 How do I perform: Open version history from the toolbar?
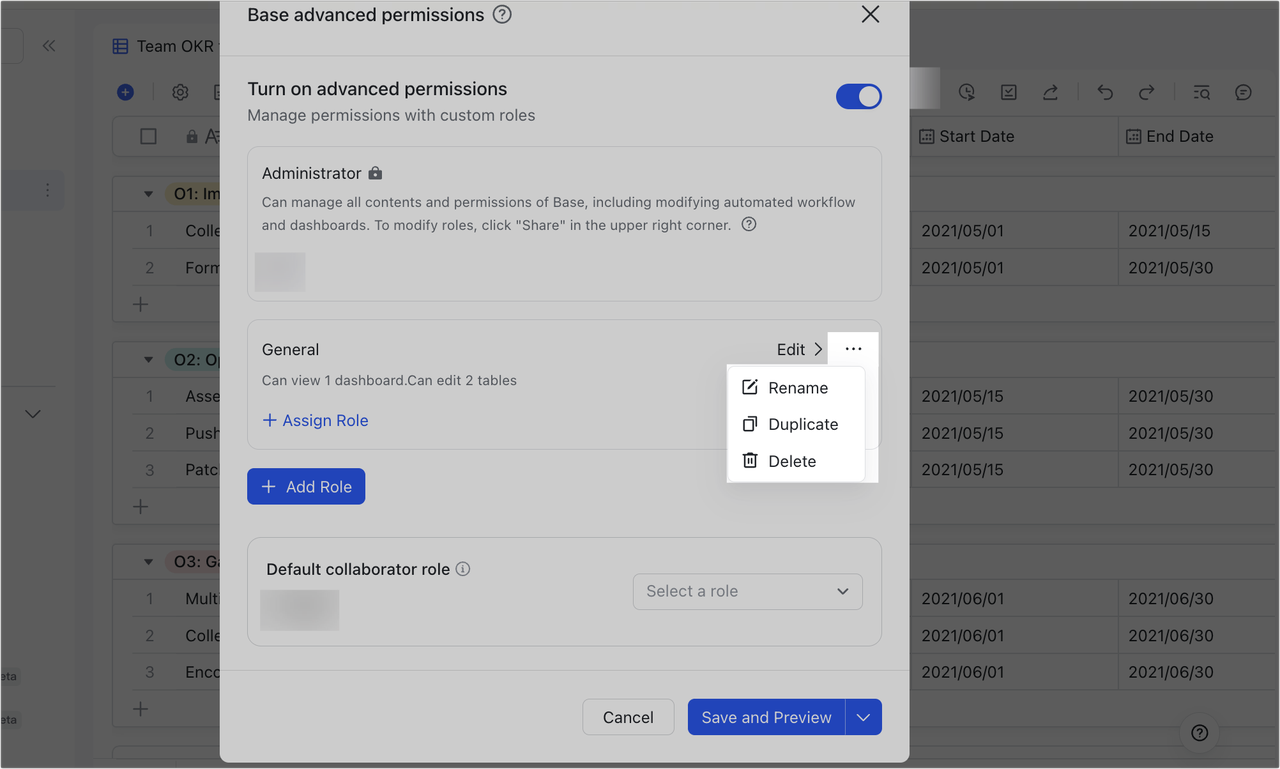coord(966,91)
